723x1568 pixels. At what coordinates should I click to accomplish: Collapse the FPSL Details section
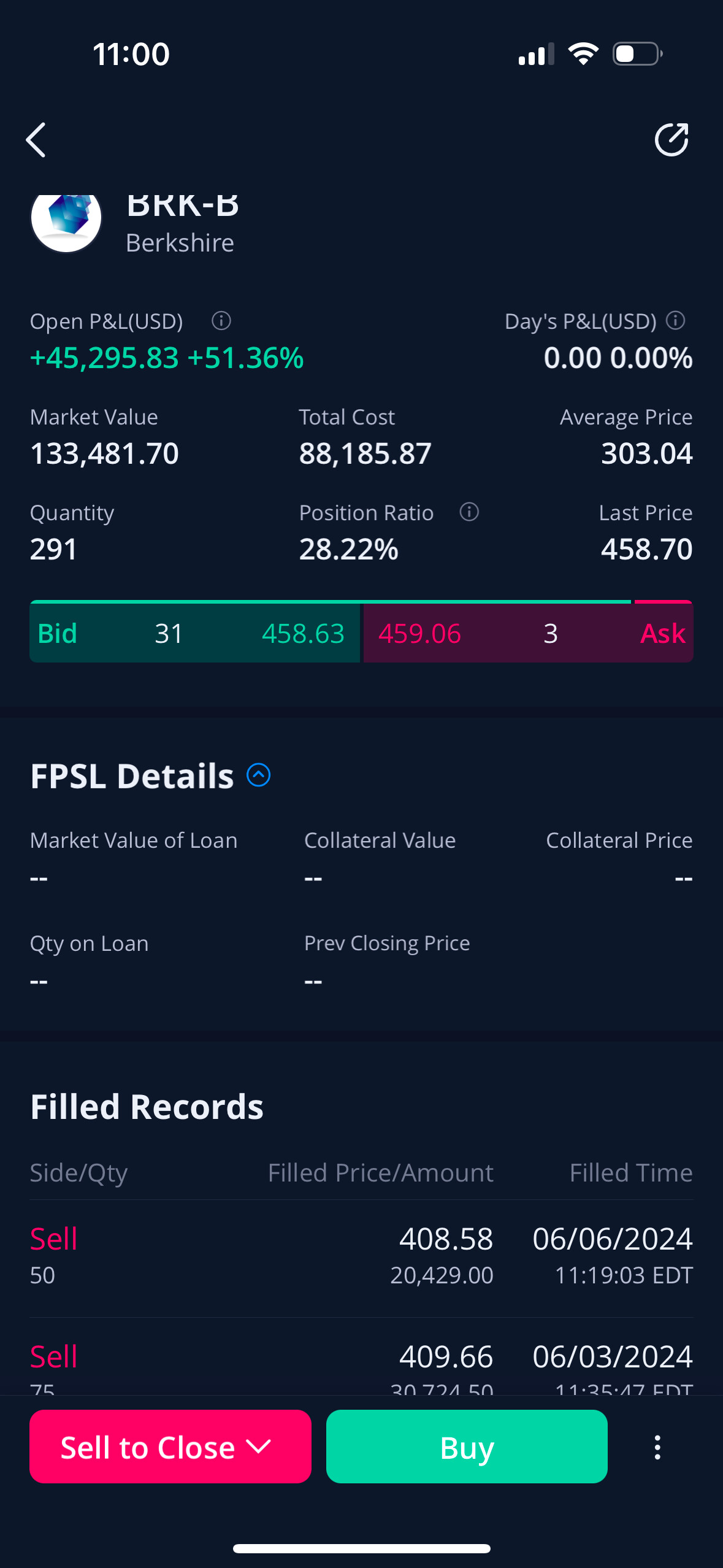tap(259, 775)
